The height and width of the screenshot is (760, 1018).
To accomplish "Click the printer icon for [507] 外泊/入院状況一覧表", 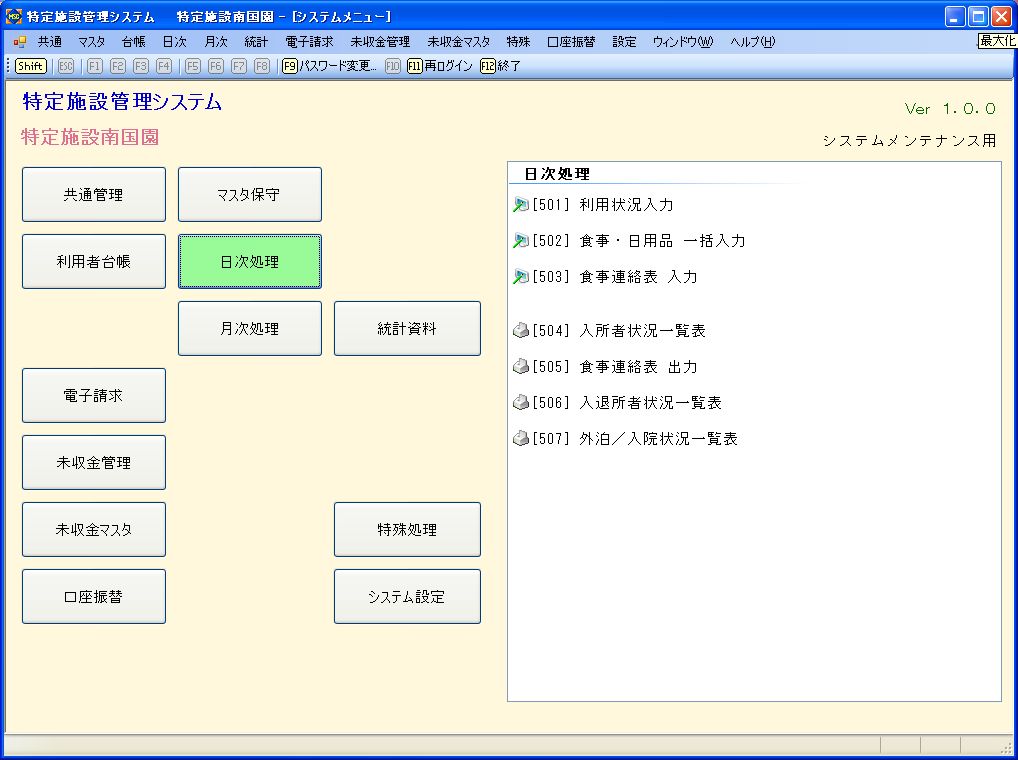I will pos(520,439).
